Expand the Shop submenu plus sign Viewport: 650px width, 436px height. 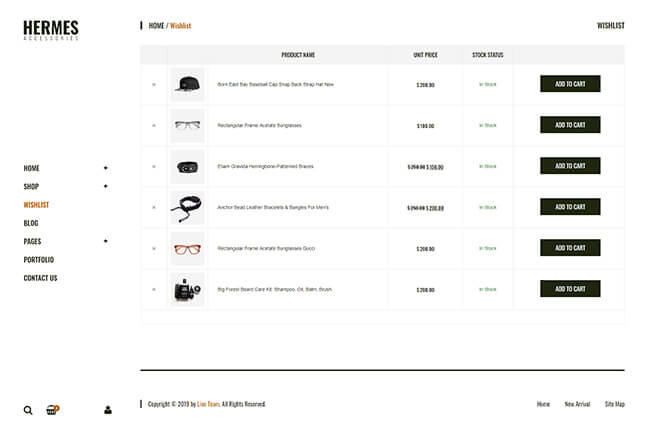tap(105, 186)
